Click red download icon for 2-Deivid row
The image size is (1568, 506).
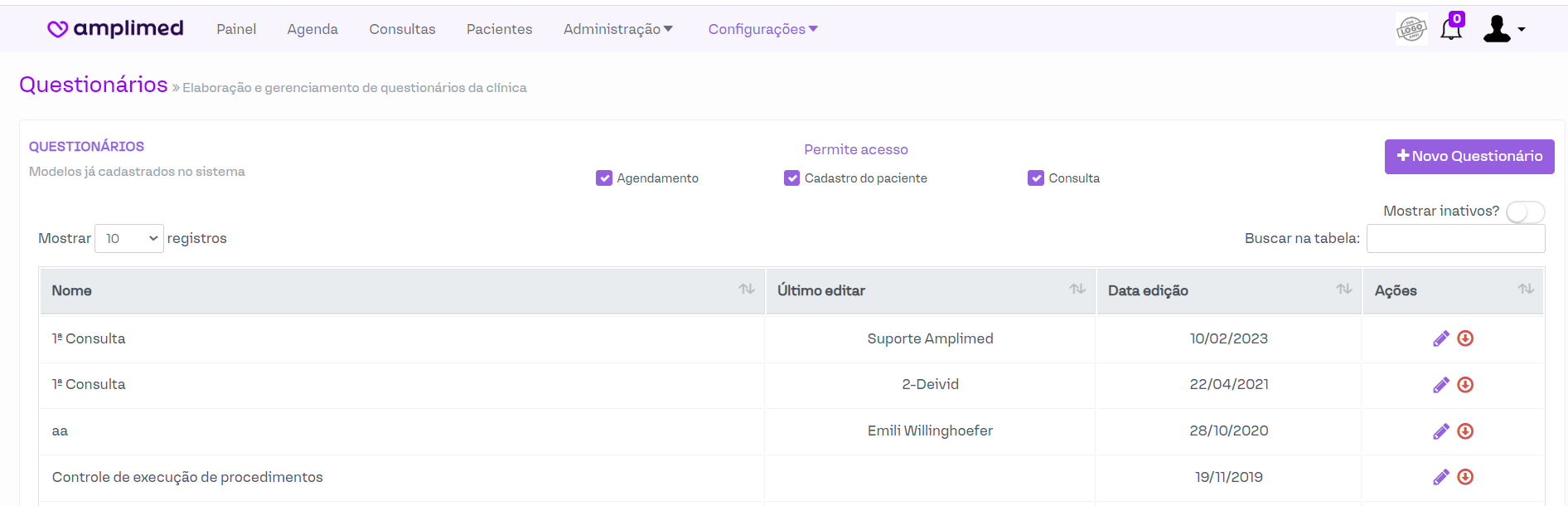[1465, 385]
